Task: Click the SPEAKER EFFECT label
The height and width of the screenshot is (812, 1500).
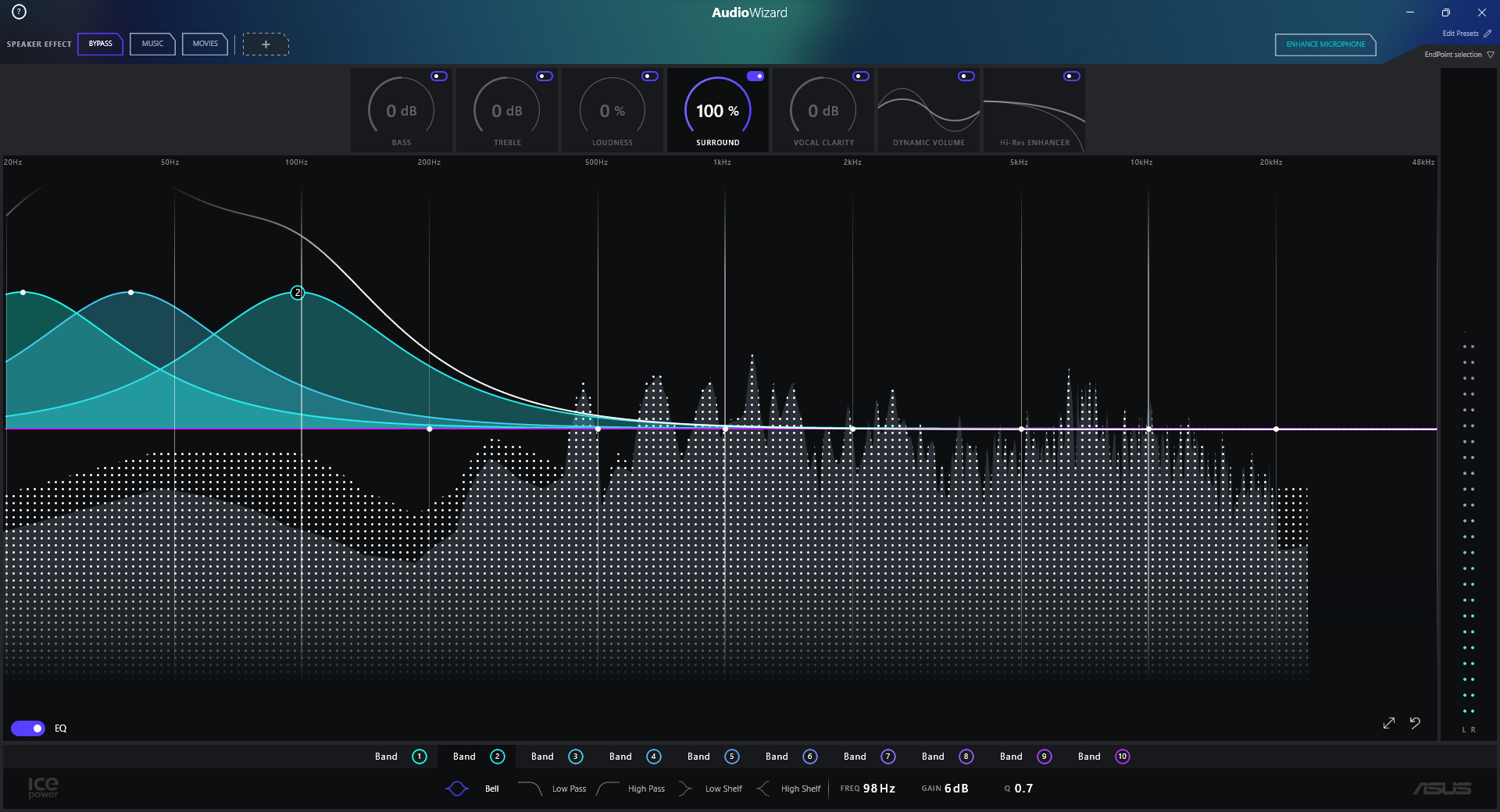Action: pyautogui.click(x=39, y=45)
